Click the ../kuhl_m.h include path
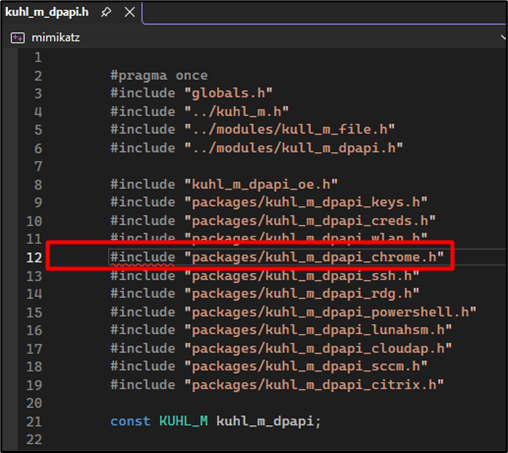 point(236,112)
